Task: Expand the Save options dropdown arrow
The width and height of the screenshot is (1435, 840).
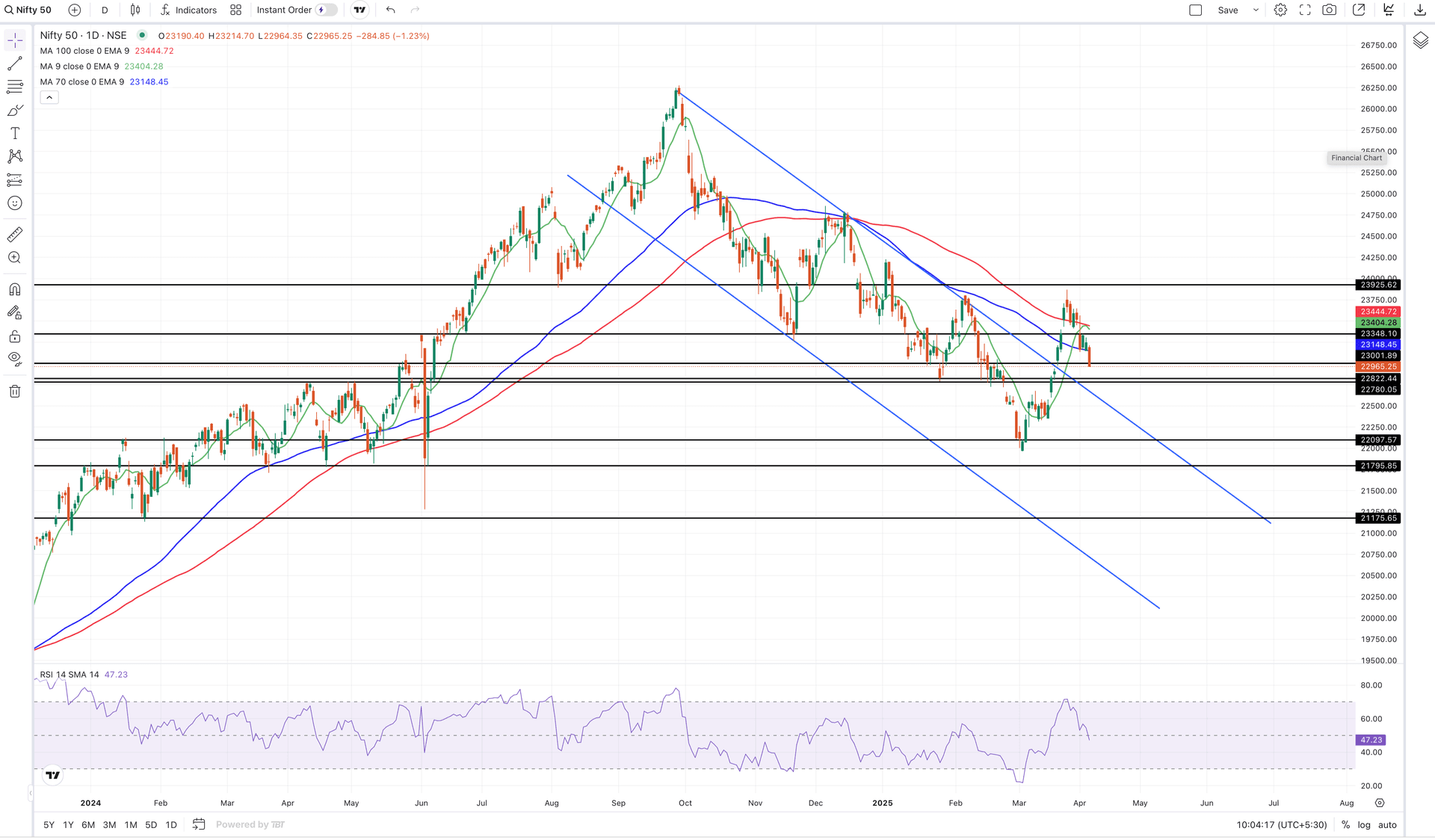Action: (x=1256, y=10)
